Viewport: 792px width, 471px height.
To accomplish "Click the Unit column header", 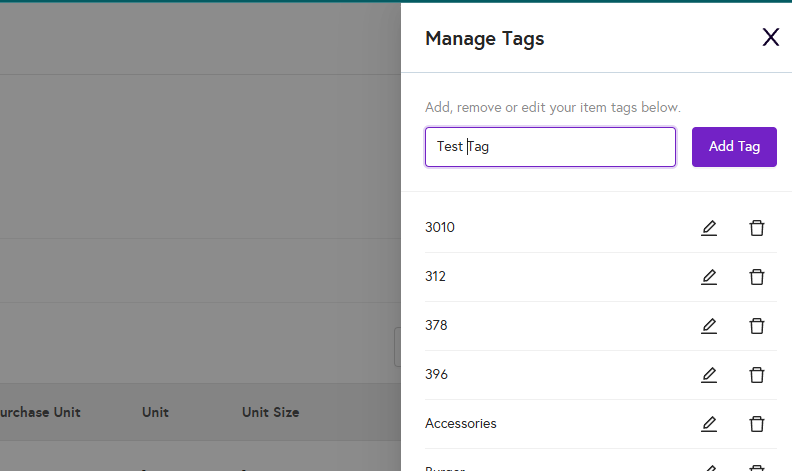I will pos(155,412).
